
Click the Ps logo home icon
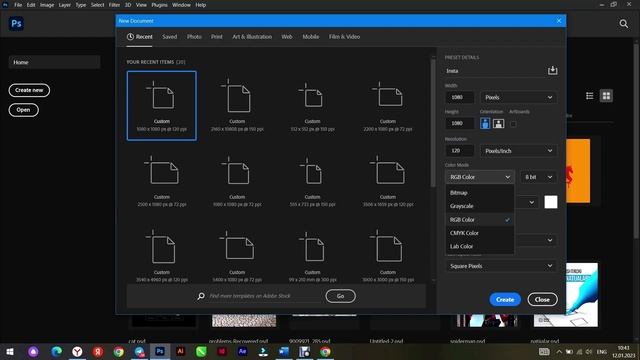point(16,24)
